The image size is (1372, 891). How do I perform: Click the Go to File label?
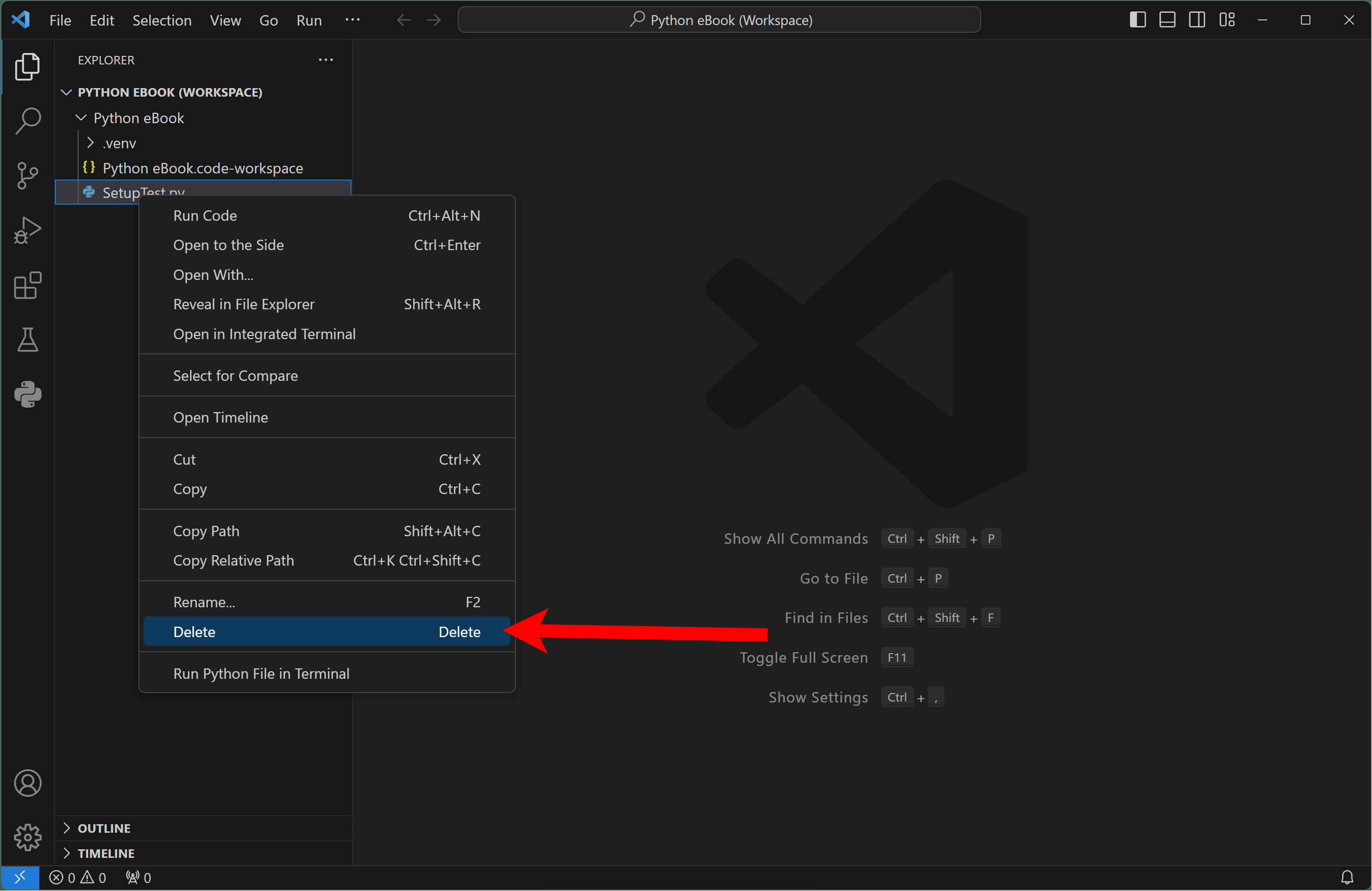pos(834,579)
